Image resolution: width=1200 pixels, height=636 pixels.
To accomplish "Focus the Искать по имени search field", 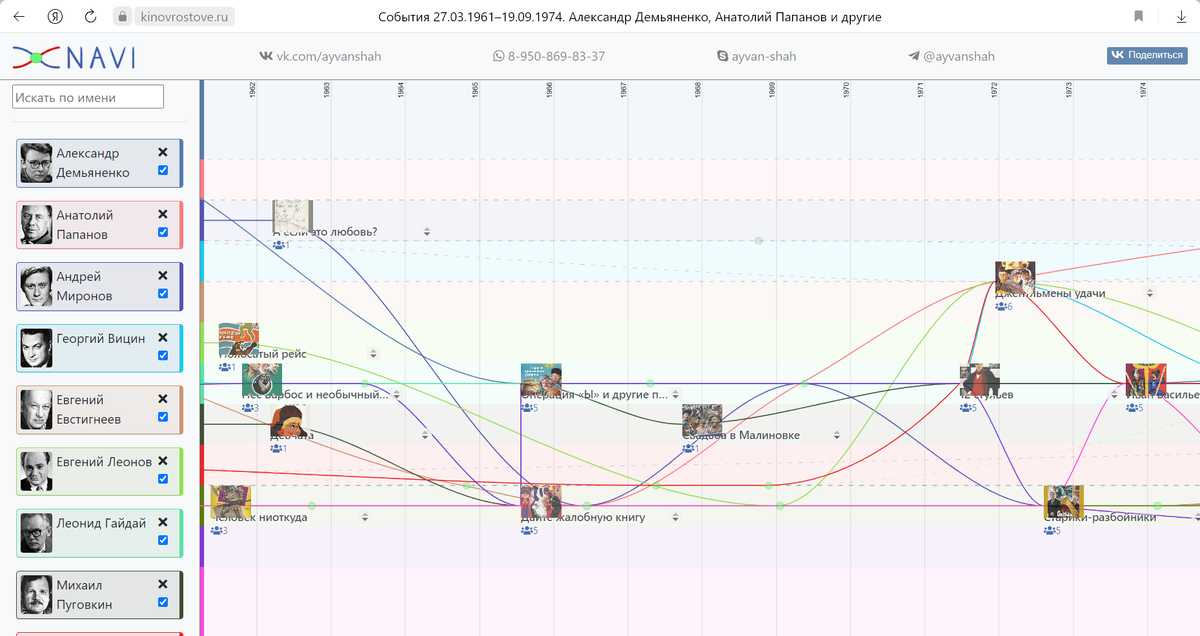I will (x=88, y=97).
